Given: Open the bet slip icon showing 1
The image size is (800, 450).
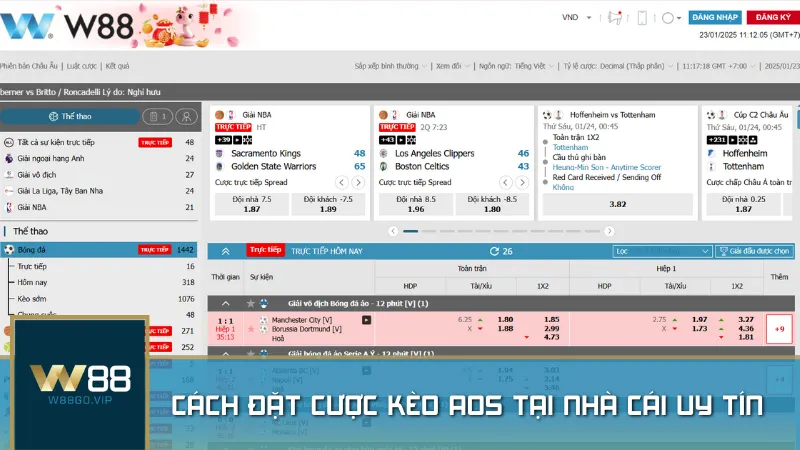Looking at the screenshot, I should (x=158, y=116).
